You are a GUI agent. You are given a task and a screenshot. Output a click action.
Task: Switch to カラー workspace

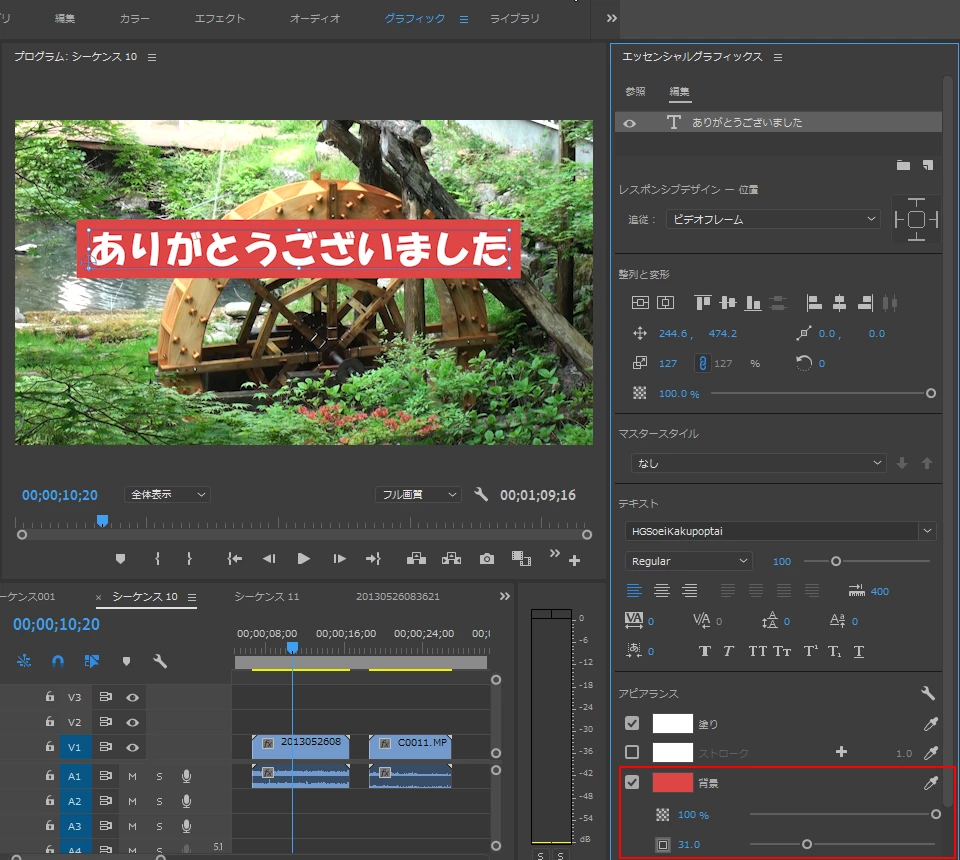pos(134,18)
